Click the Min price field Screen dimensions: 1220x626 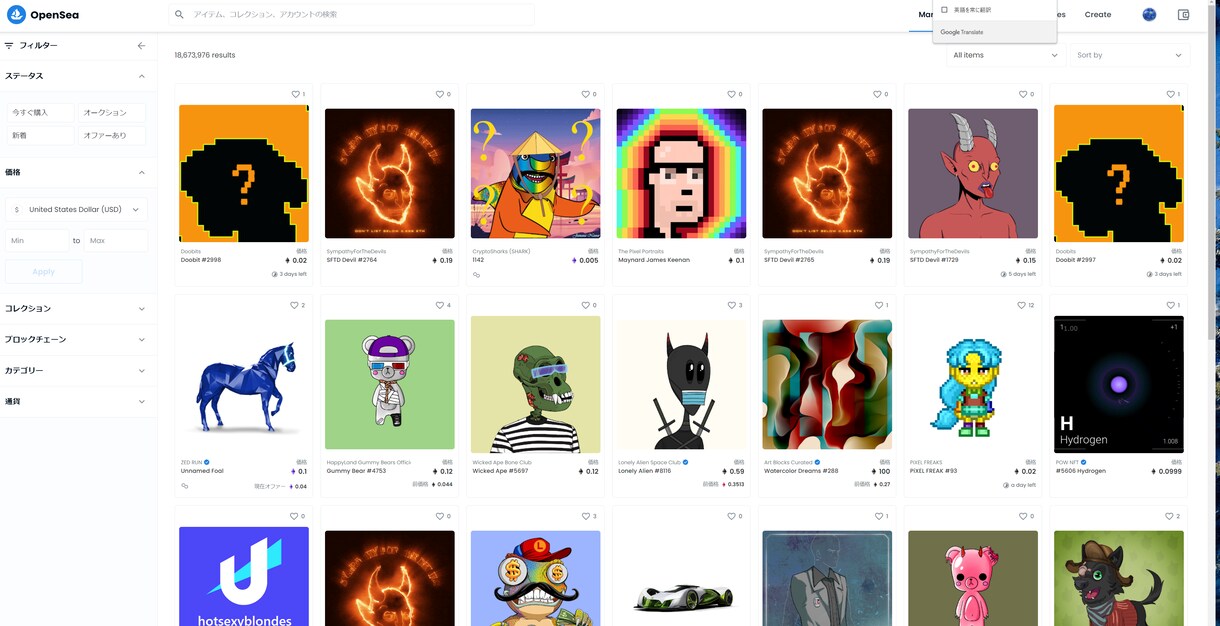tap(37, 240)
